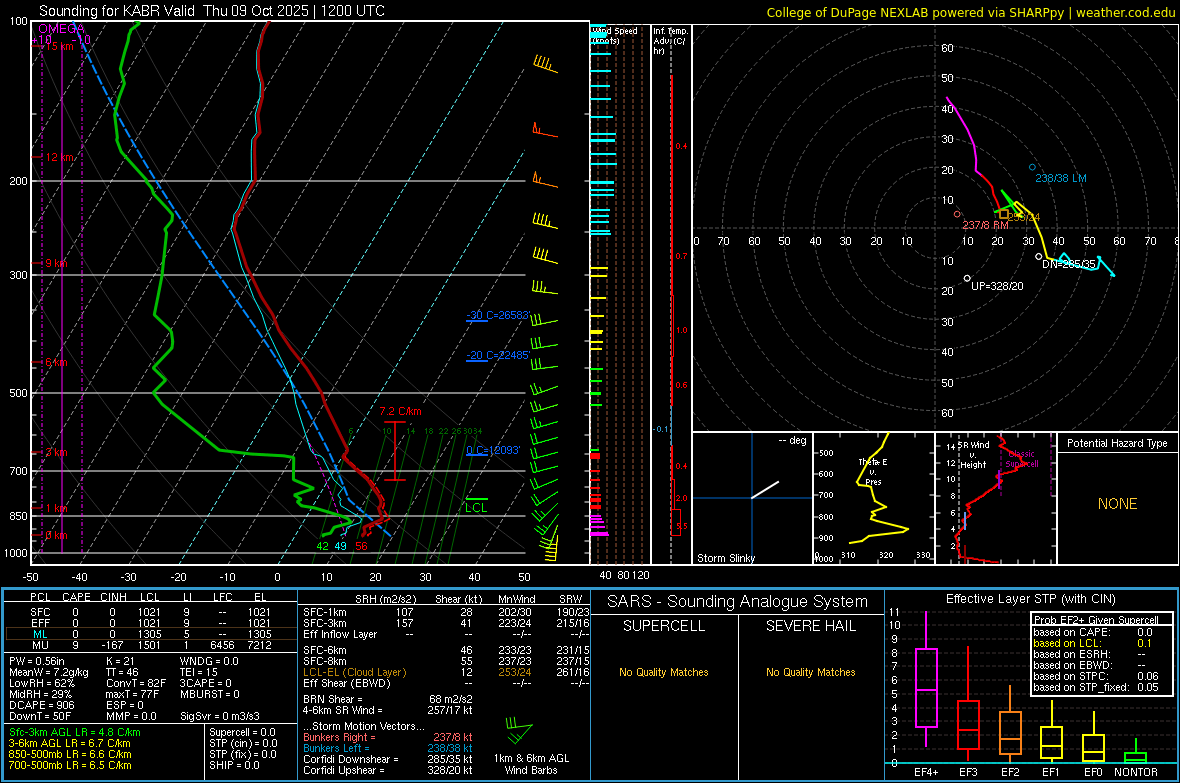Click the PW = 0.56in value
Screen dimensions: 1180x783
pos(37,661)
